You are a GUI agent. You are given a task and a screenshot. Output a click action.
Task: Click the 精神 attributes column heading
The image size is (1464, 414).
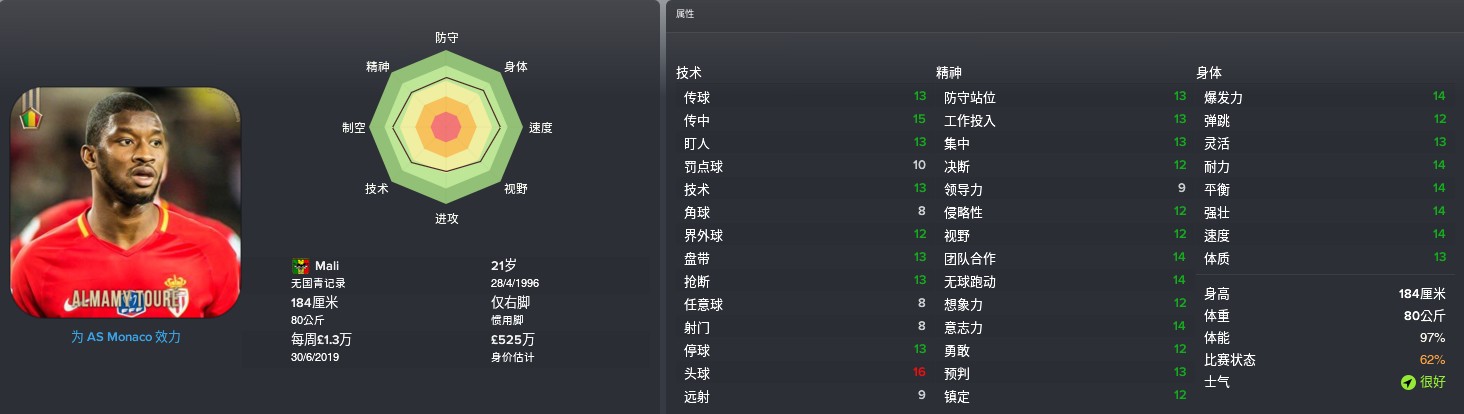949,73
